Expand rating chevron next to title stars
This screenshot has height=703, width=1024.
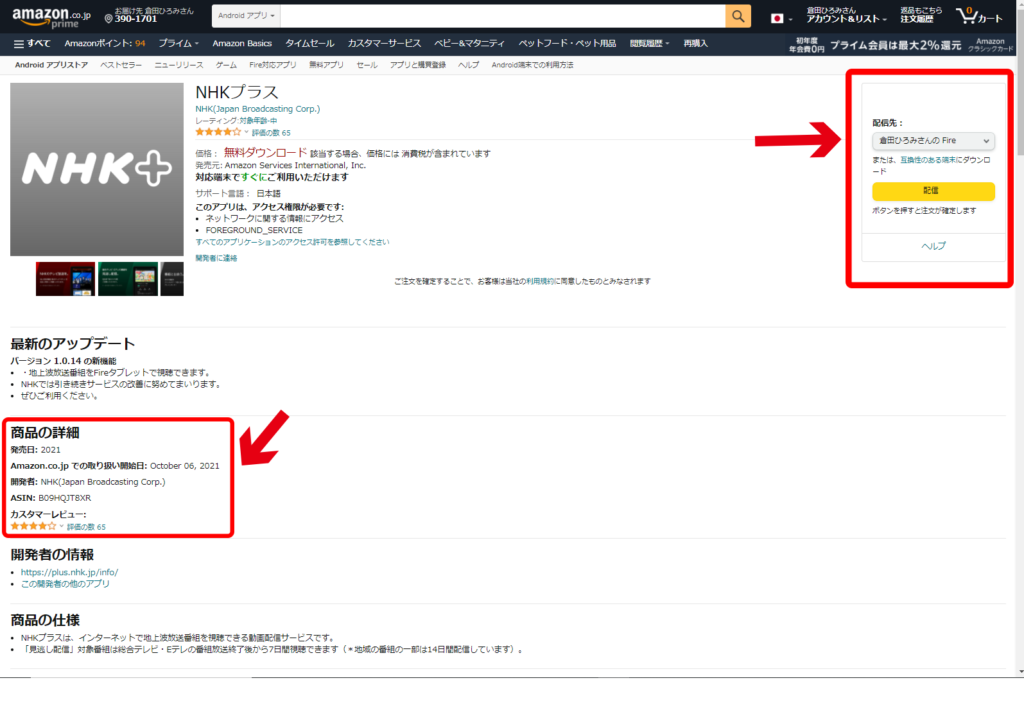click(x=246, y=132)
